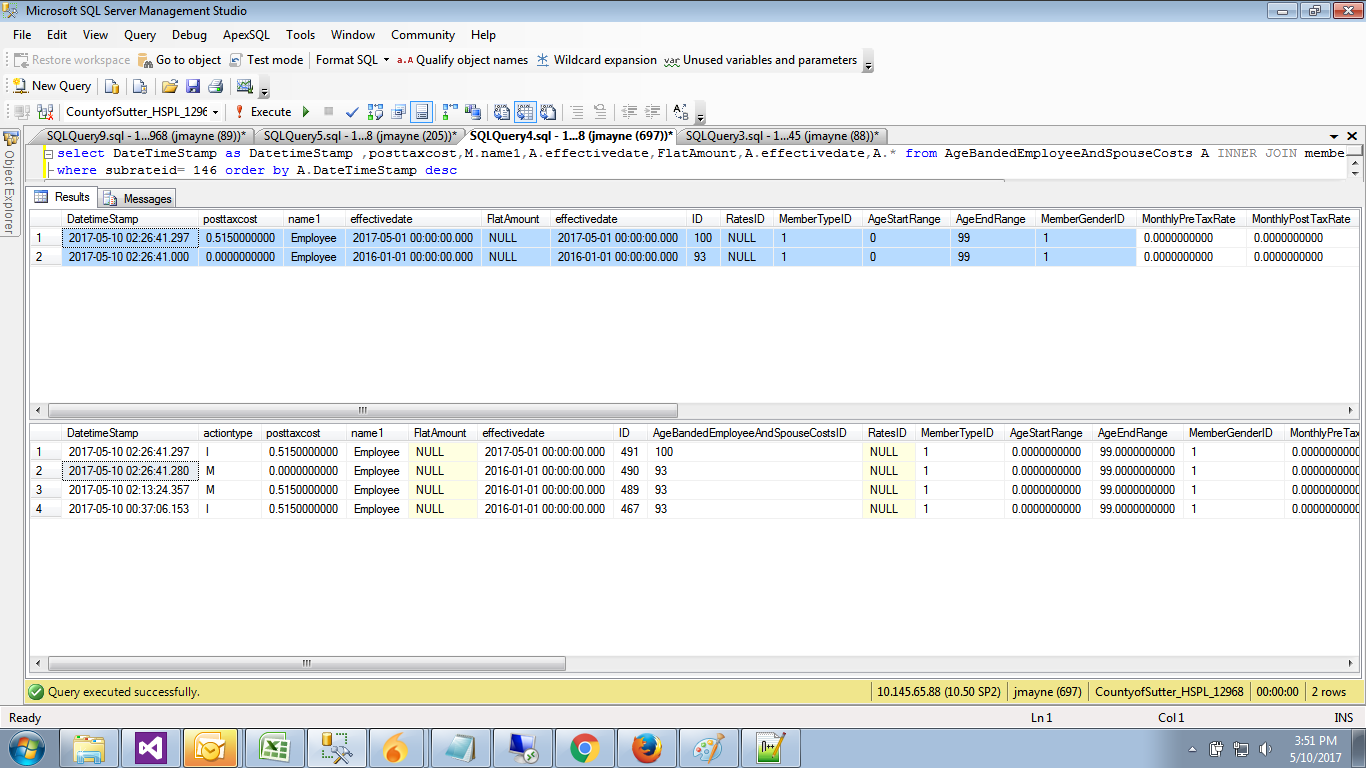Click the 2017-05-10 02:13:24.357 timestamp cell
Screen dimensions: 1366x768
131,490
